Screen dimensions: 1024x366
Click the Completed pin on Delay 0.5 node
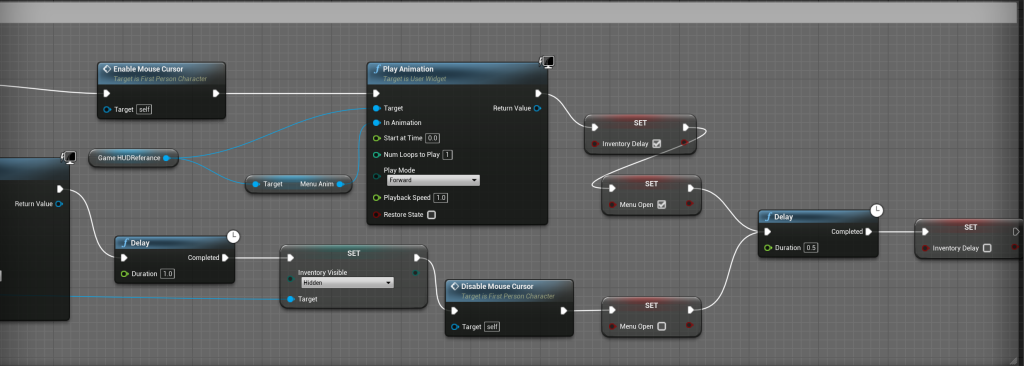868,232
